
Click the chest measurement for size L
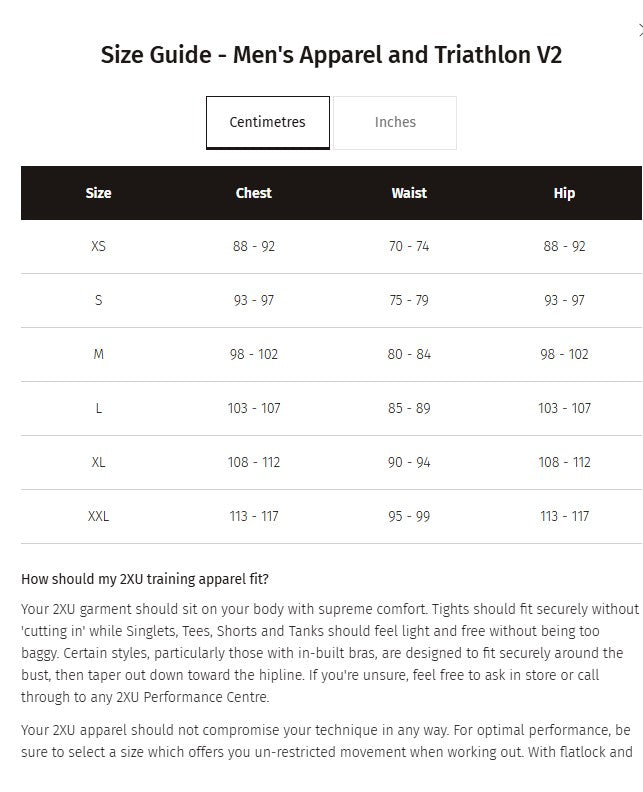[254, 408]
